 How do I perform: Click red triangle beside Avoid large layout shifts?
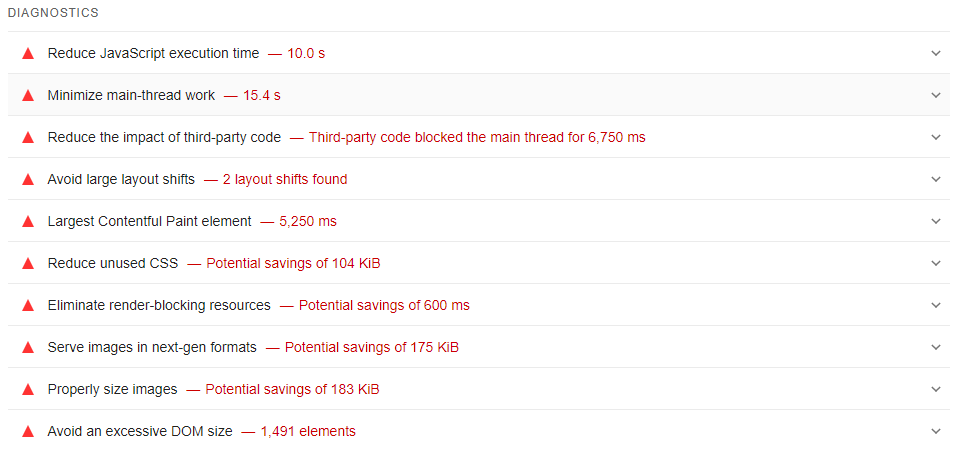point(28,179)
